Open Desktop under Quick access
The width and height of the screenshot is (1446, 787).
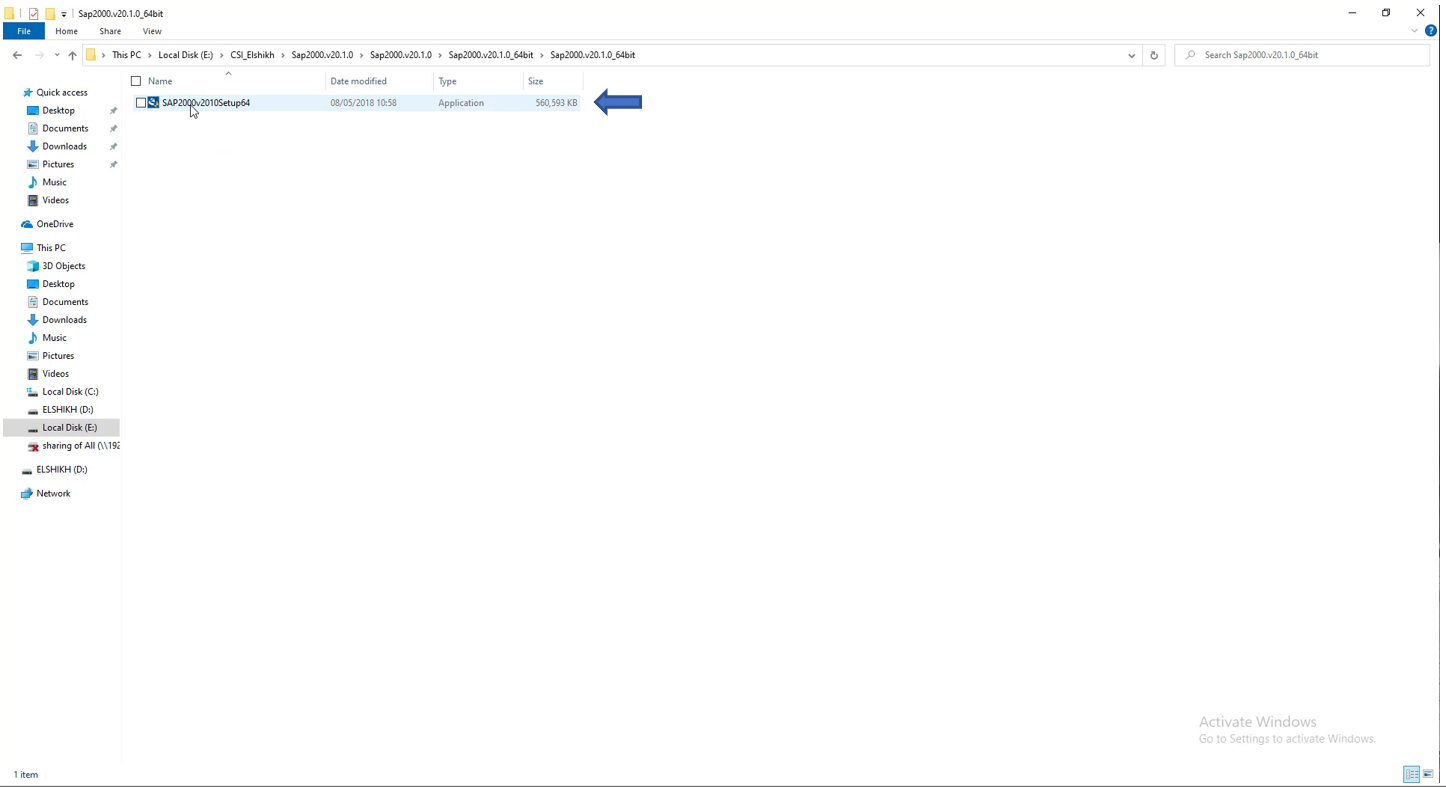(x=58, y=111)
